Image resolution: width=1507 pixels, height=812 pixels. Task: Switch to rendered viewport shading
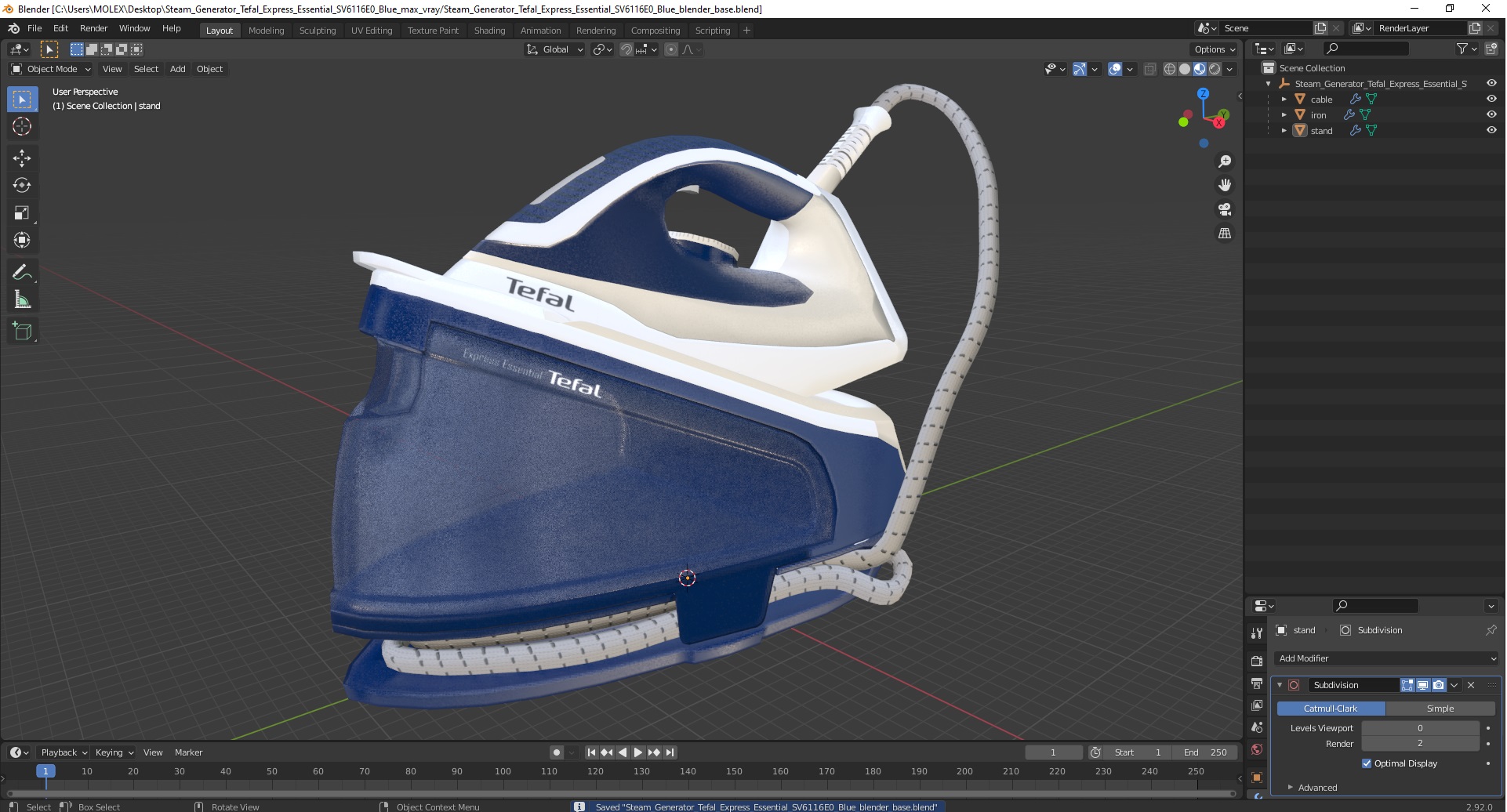pyautogui.click(x=1215, y=69)
